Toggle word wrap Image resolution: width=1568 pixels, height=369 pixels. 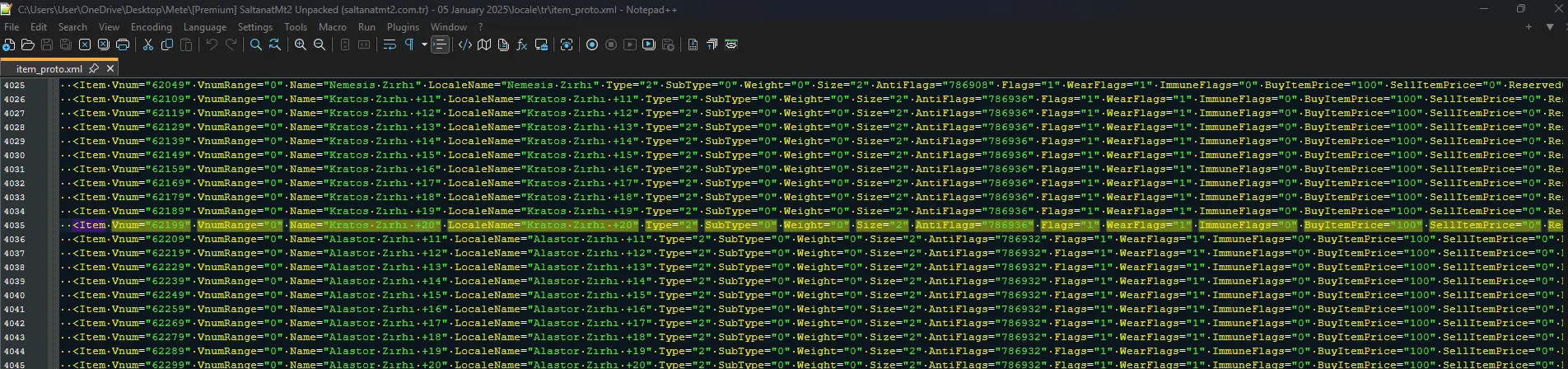pyautogui.click(x=390, y=44)
